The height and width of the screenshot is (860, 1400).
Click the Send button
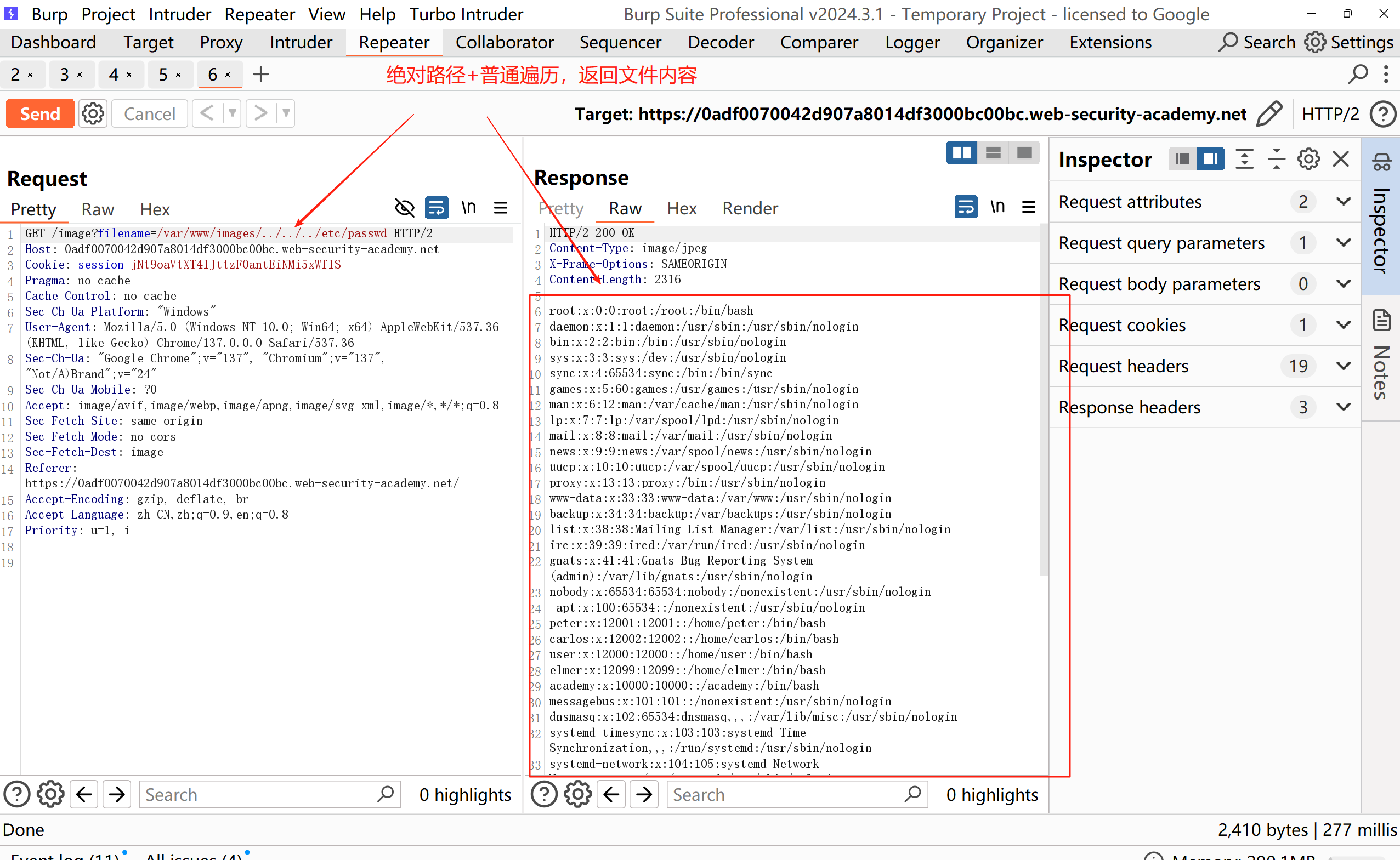[x=40, y=114]
